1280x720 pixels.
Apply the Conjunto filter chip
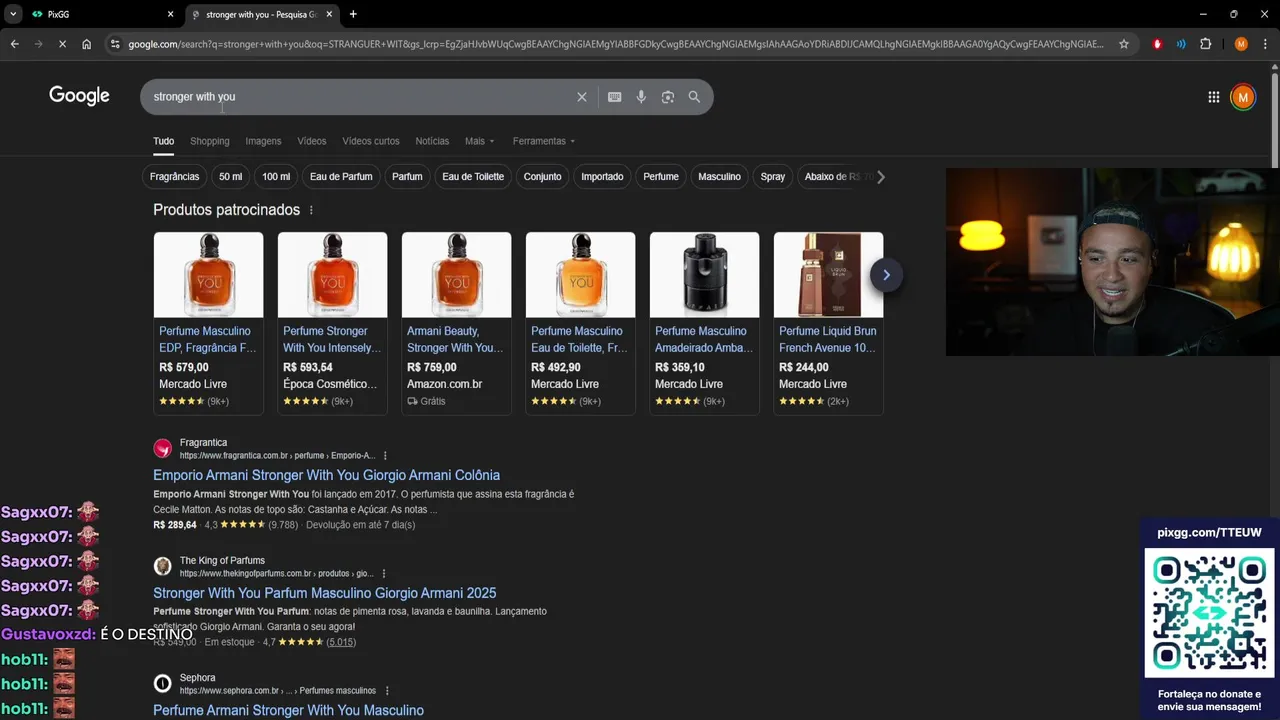click(x=542, y=177)
